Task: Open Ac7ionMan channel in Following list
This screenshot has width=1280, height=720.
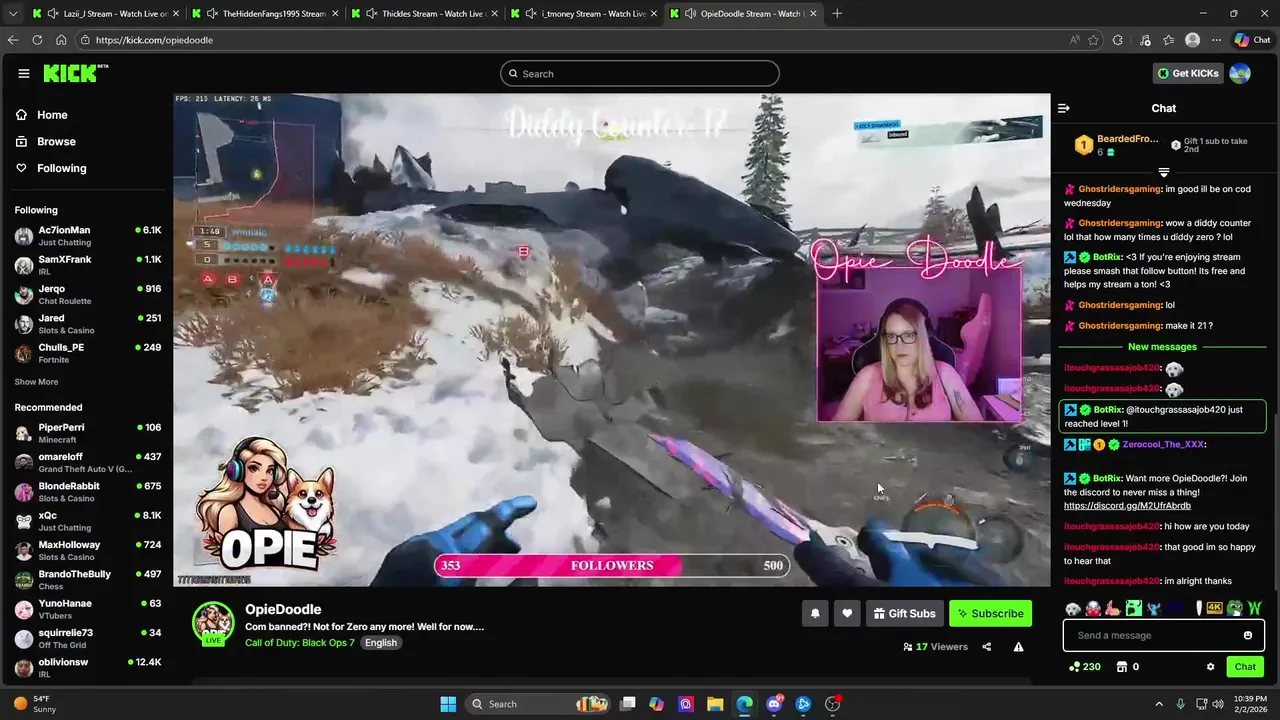Action: 88,236
